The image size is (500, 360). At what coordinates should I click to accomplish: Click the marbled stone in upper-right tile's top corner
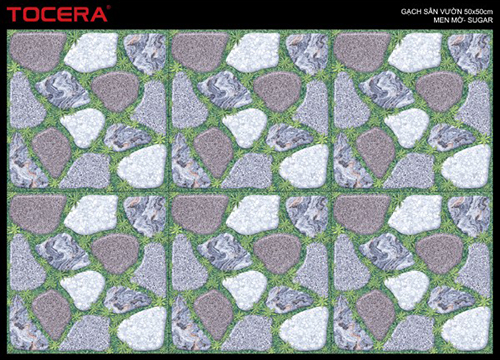469,53
